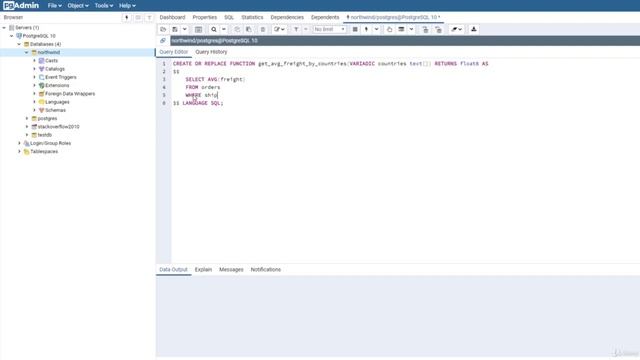
Task: Click the Copy icon in query toolbar
Action: pos(237,29)
